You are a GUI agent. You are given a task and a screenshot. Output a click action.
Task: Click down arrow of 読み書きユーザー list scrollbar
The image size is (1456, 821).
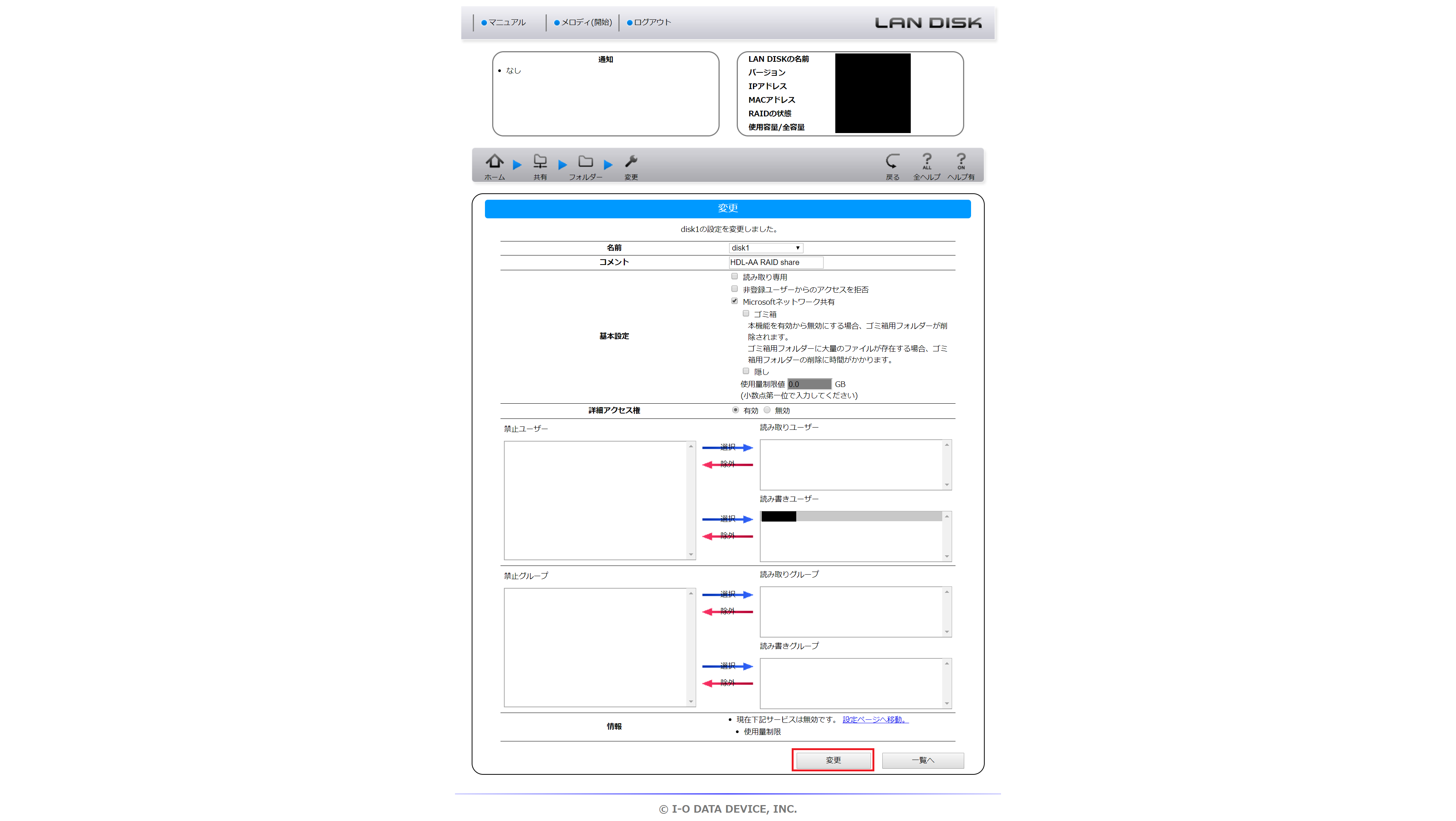click(x=947, y=556)
